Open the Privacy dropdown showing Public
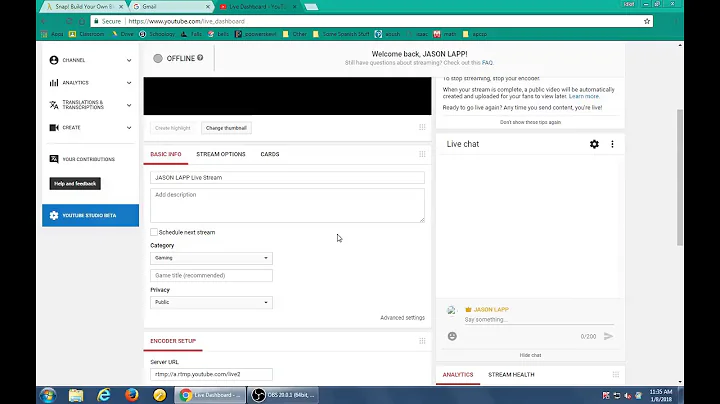This screenshot has height=404, width=720. click(x=211, y=303)
